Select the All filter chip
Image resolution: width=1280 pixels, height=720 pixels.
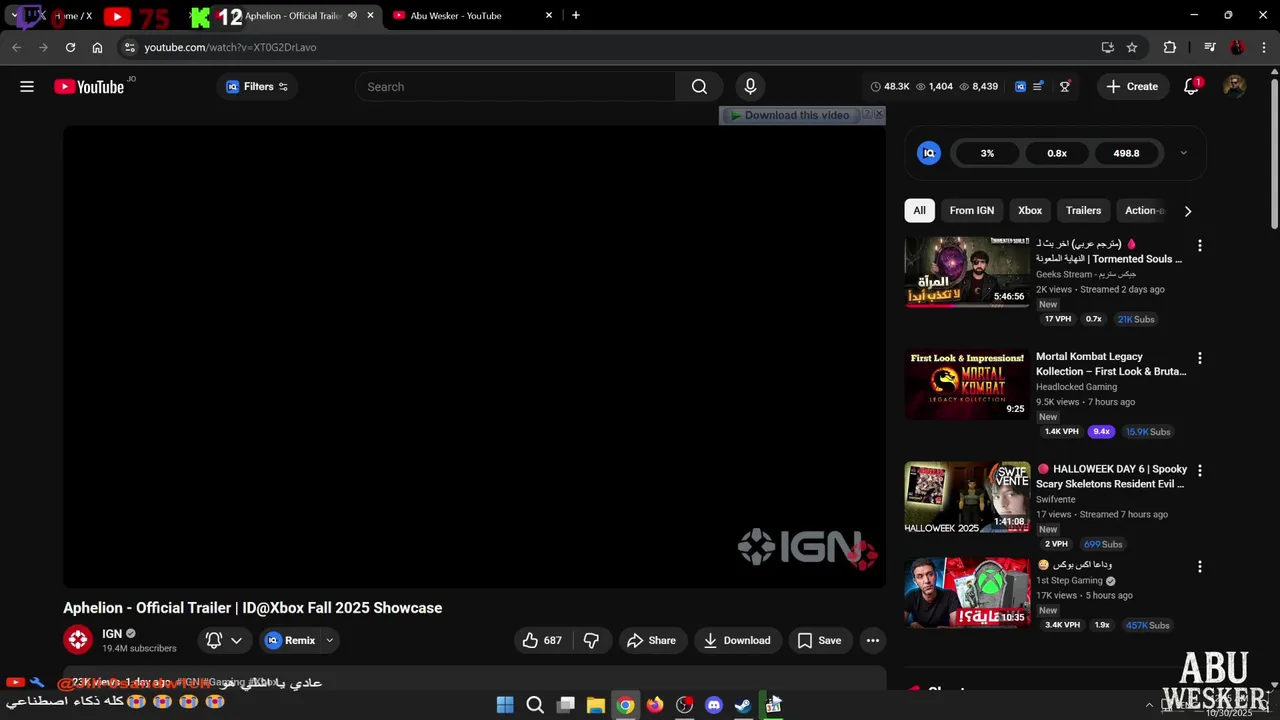tap(919, 211)
